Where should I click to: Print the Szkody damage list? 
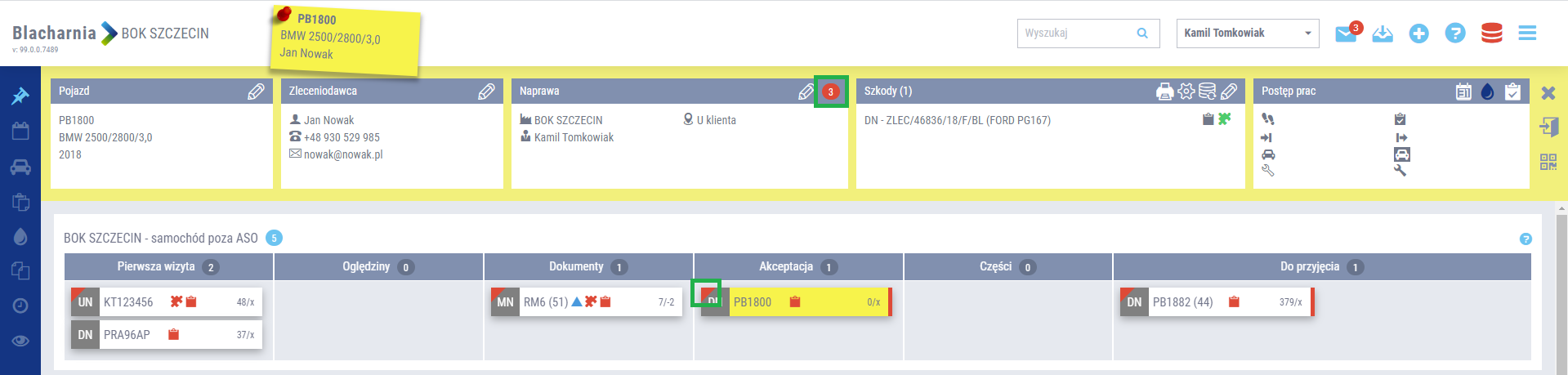click(x=1164, y=92)
